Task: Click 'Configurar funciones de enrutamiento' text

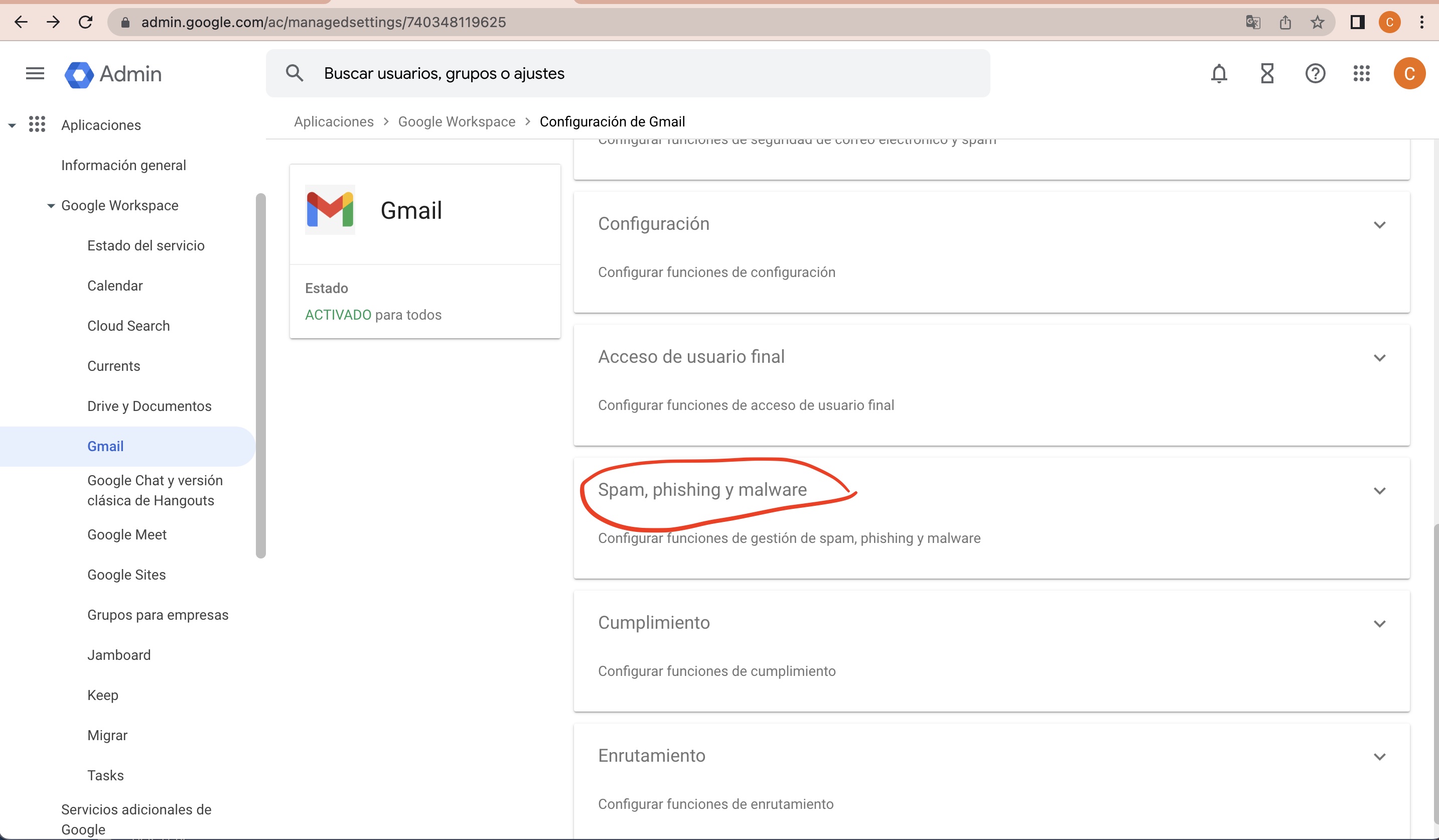Action: [715, 804]
